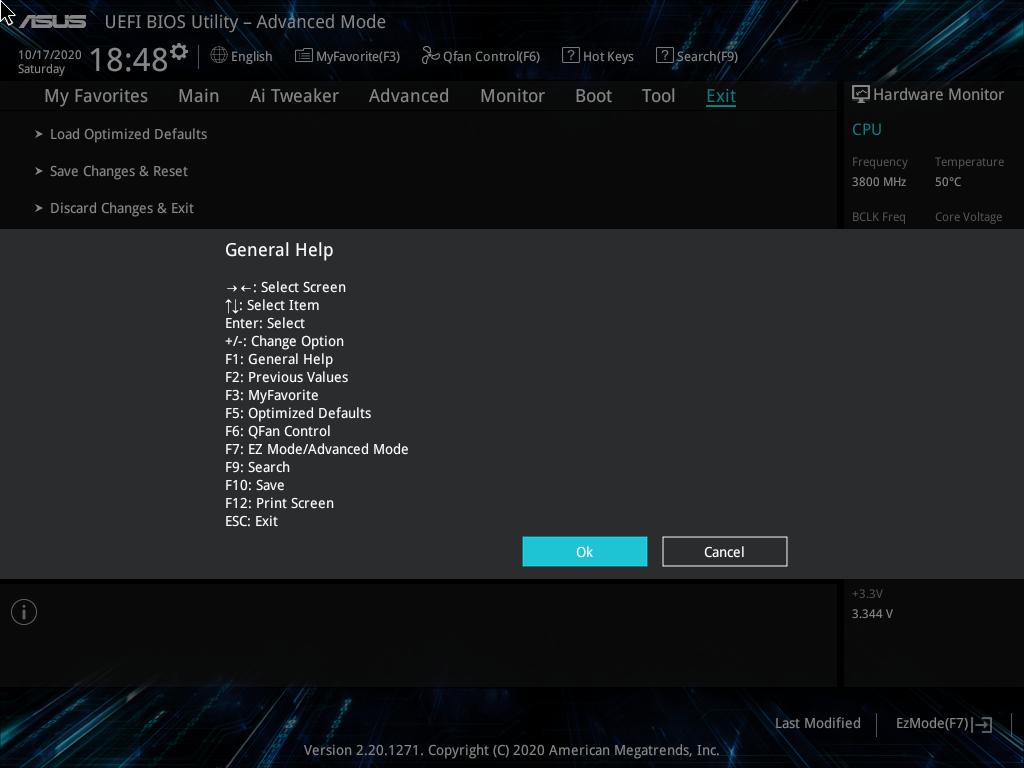Open the Ai Tweaker tab
Screen dimensions: 1024x768
[x=294, y=96]
